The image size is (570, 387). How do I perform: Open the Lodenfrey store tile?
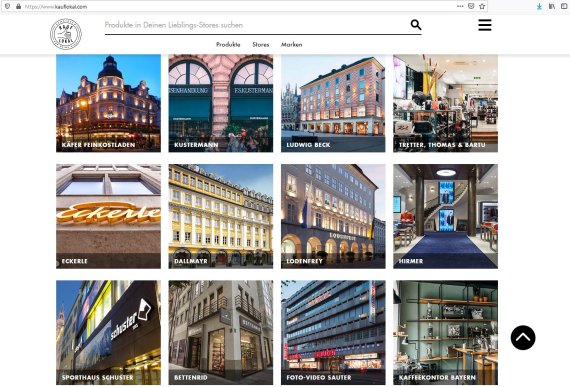click(x=333, y=216)
